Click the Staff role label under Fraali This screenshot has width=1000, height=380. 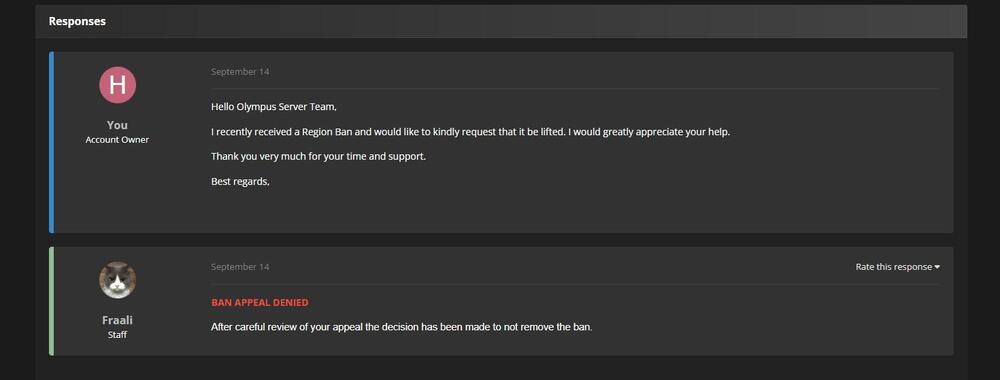[117, 334]
